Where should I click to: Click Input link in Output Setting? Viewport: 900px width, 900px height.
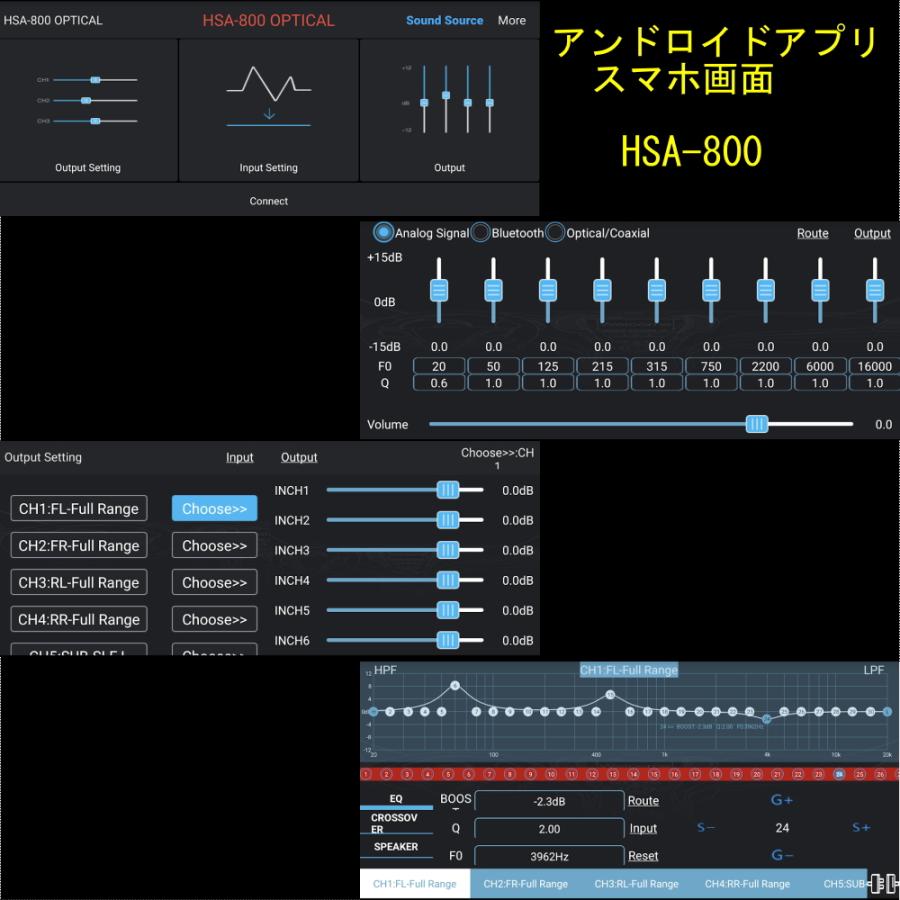(x=239, y=457)
